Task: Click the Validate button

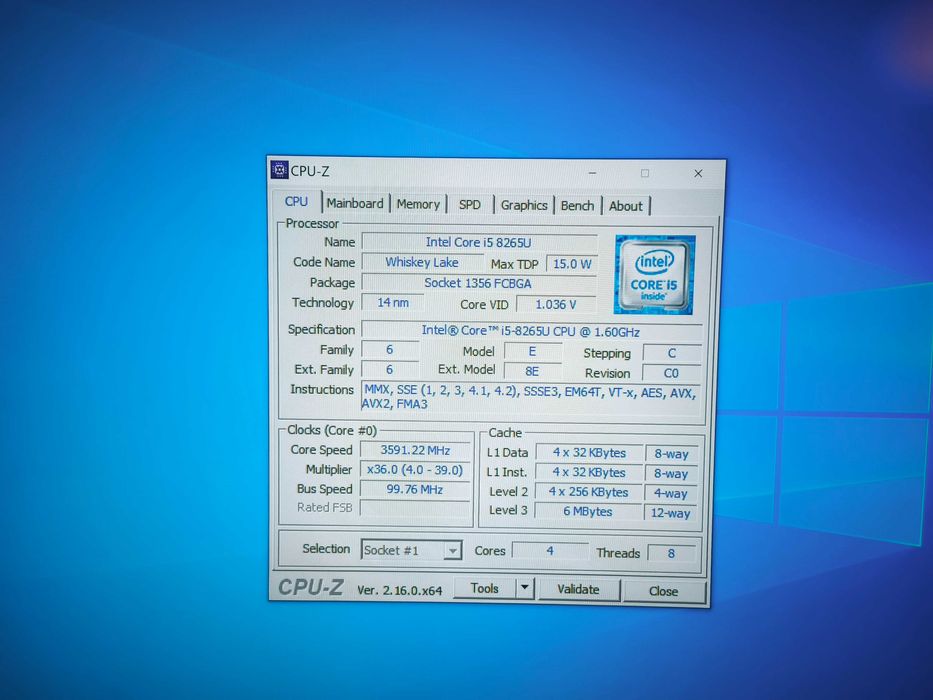Action: (578, 589)
